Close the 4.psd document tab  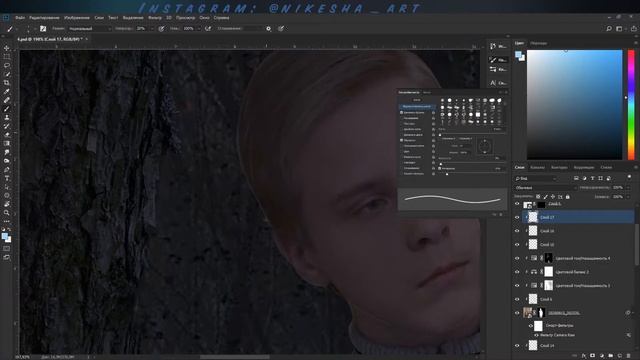[x=87, y=39]
